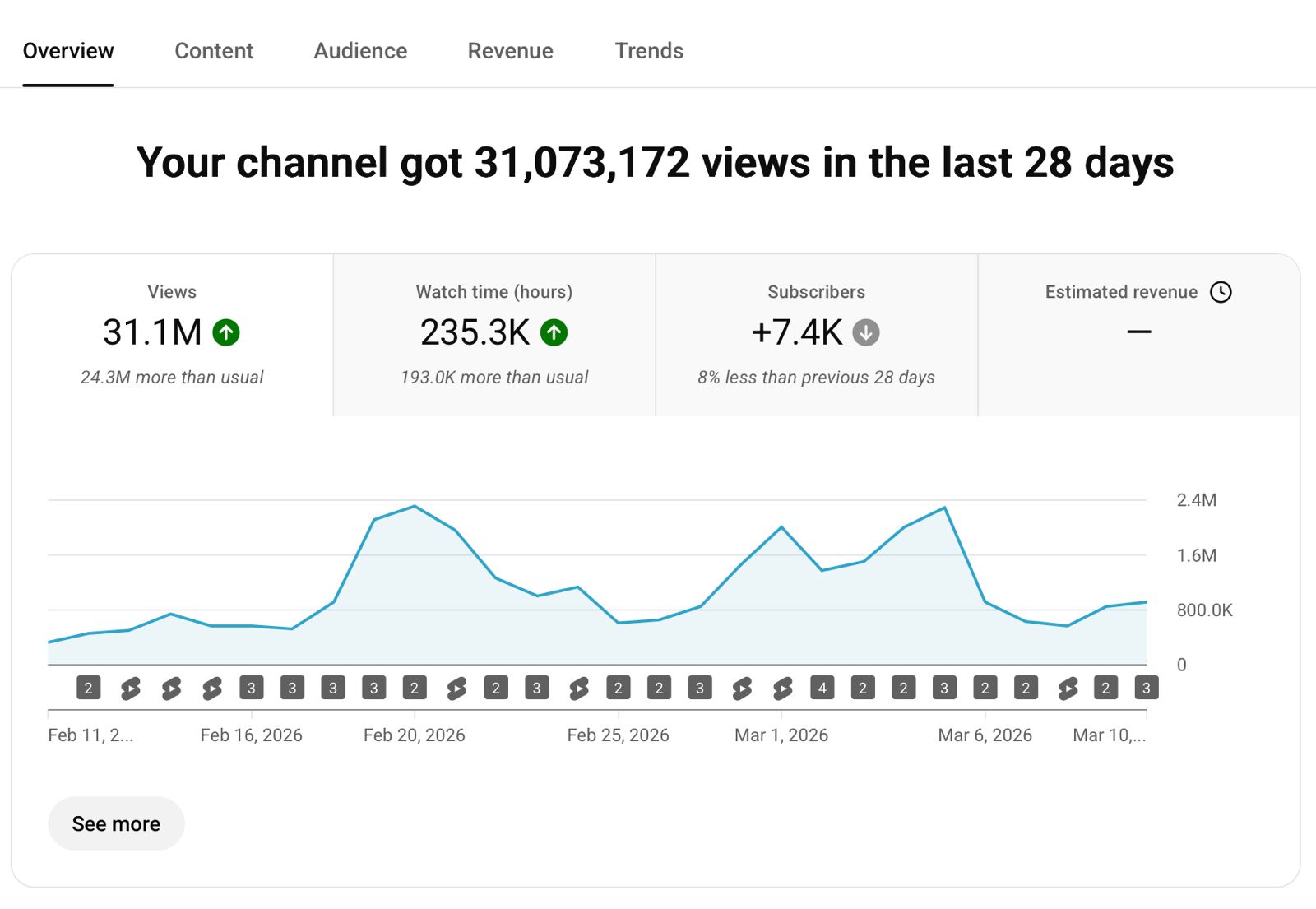Click the first Shorts icon under the chart
1316x909 pixels.
click(130, 688)
